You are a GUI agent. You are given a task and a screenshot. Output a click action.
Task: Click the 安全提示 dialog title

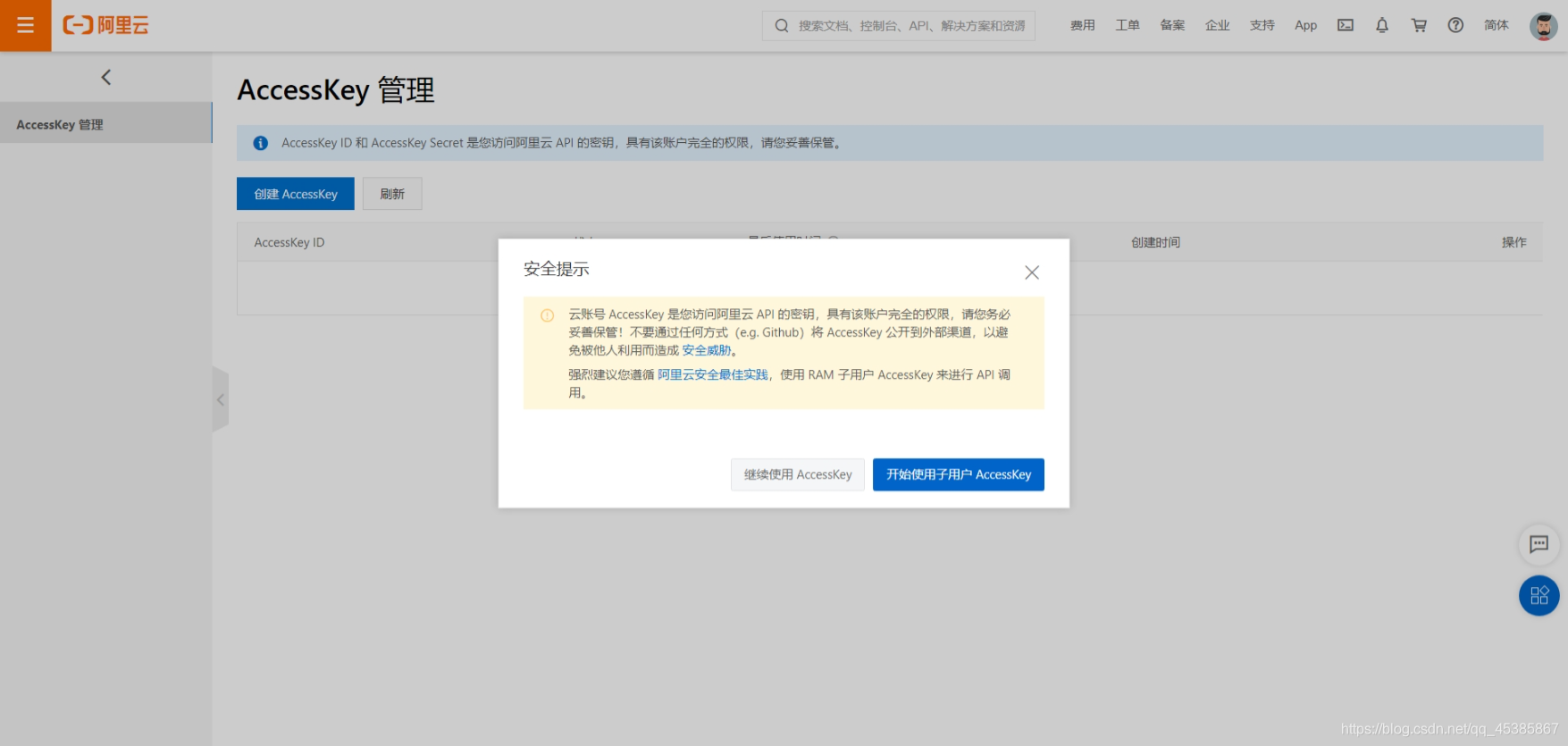point(557,269)
